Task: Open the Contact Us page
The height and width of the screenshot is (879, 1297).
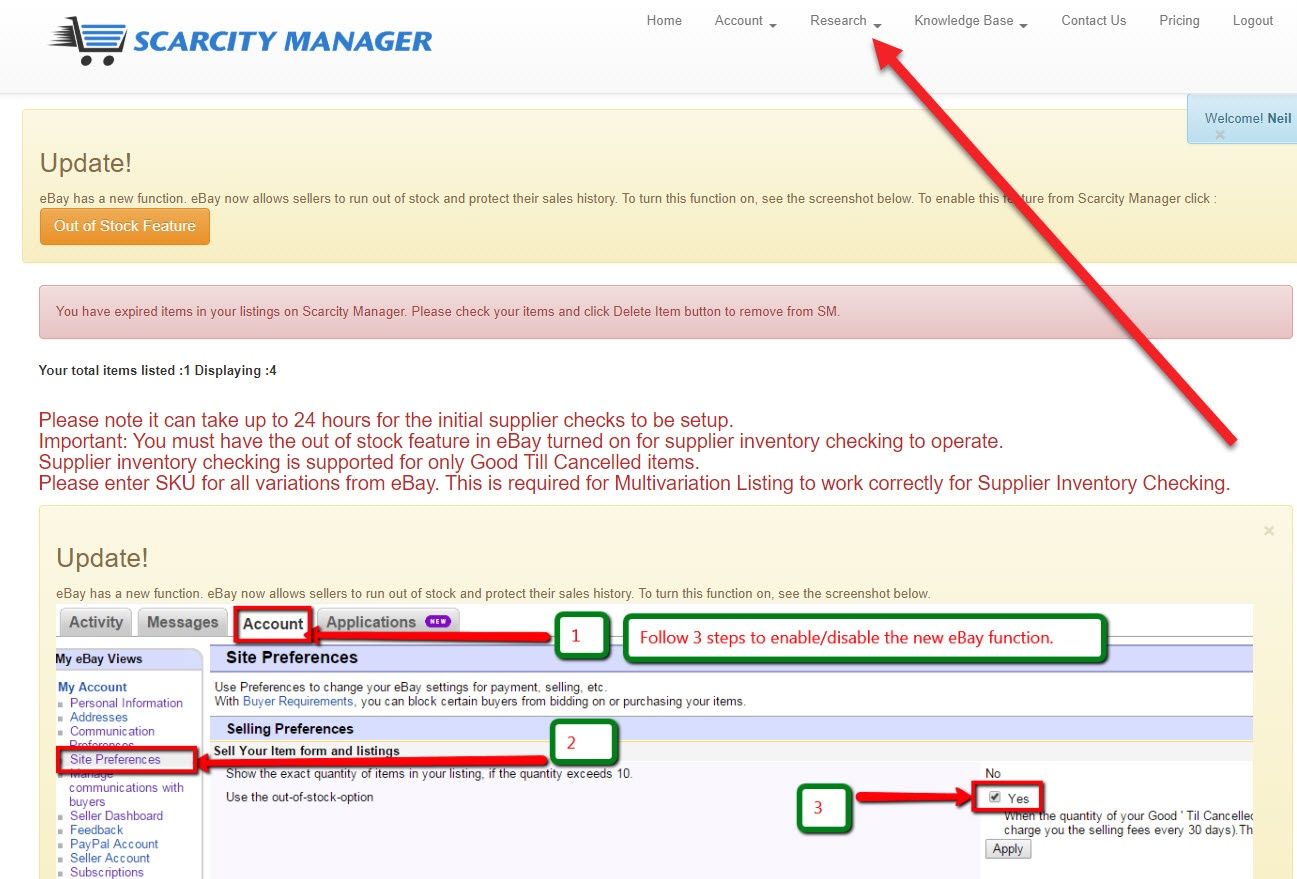Action: point(1093,20)
